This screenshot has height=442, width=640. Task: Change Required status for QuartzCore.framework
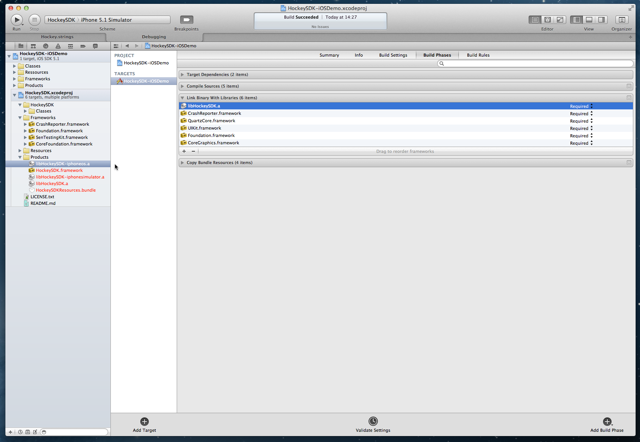tap(581, 121)
